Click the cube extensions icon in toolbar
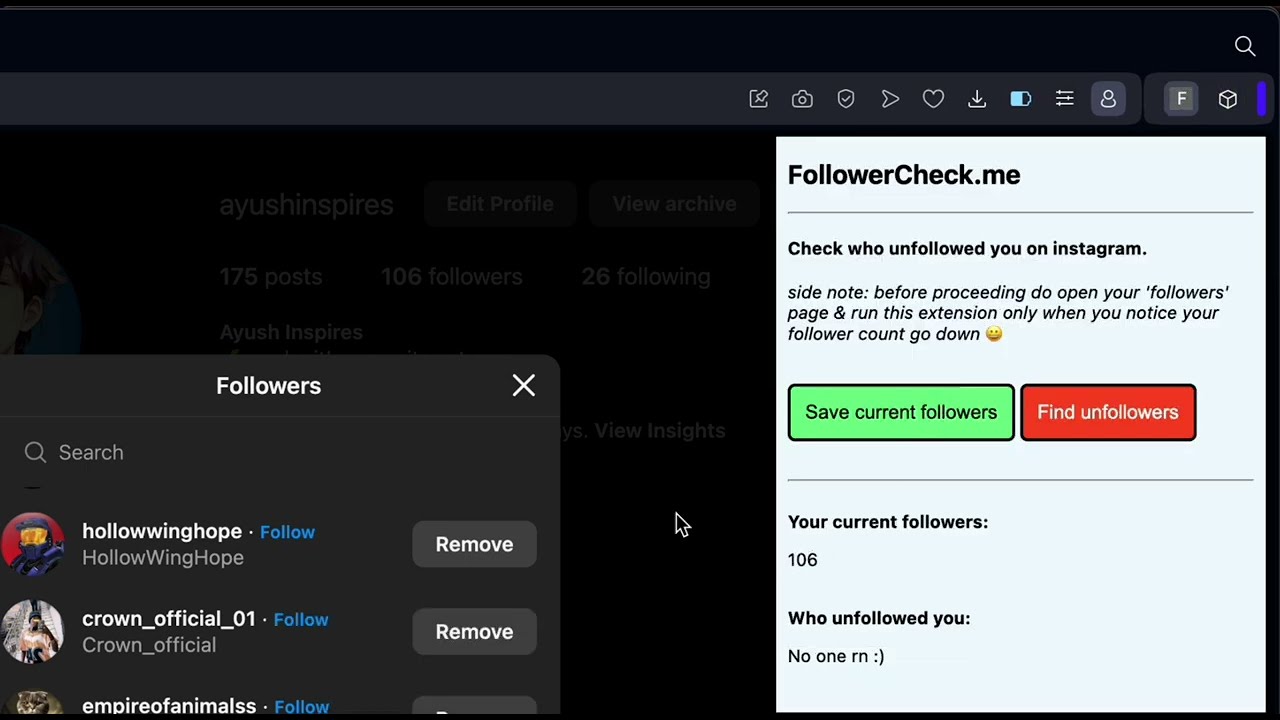Image resolution: width=1280 pixels, height=720 pixels. [1228, 99]
